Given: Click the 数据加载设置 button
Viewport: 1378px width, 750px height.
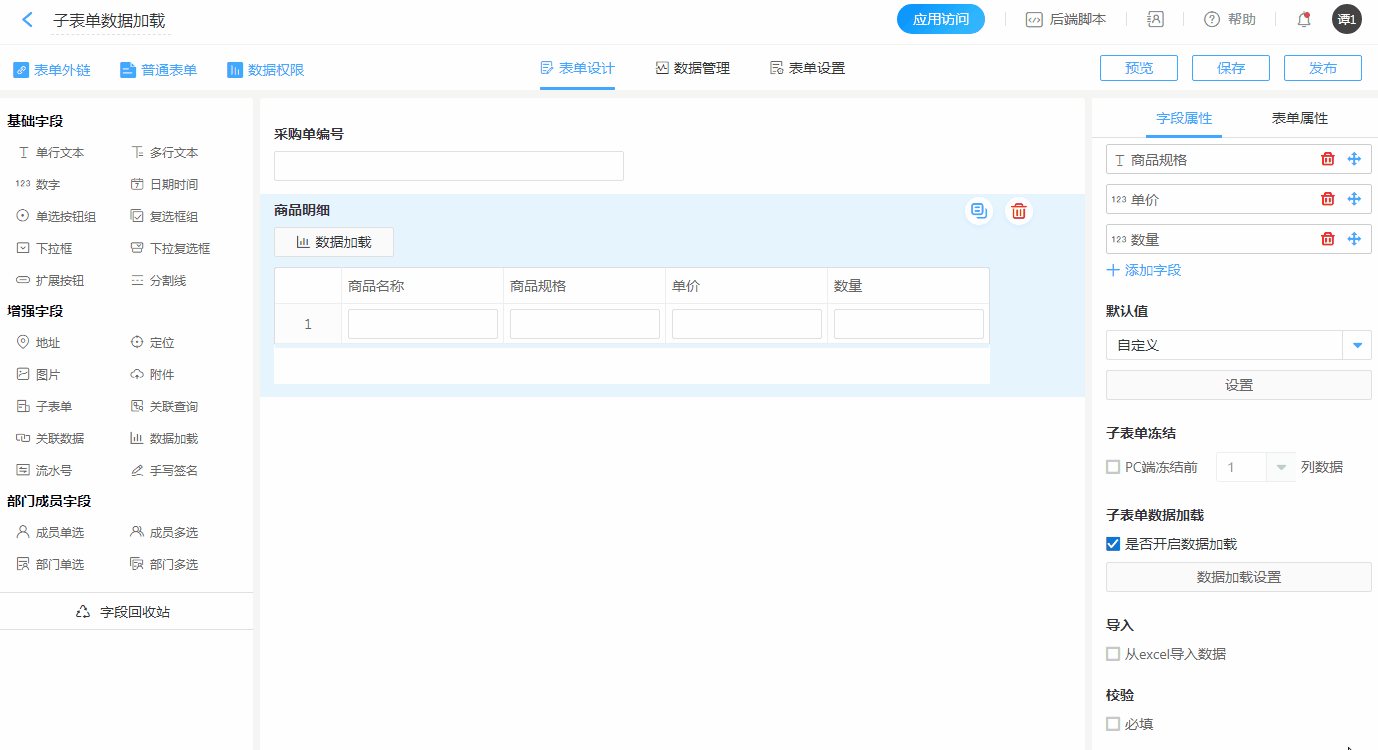Looking at the screenshot, I should pos(1238,577).
